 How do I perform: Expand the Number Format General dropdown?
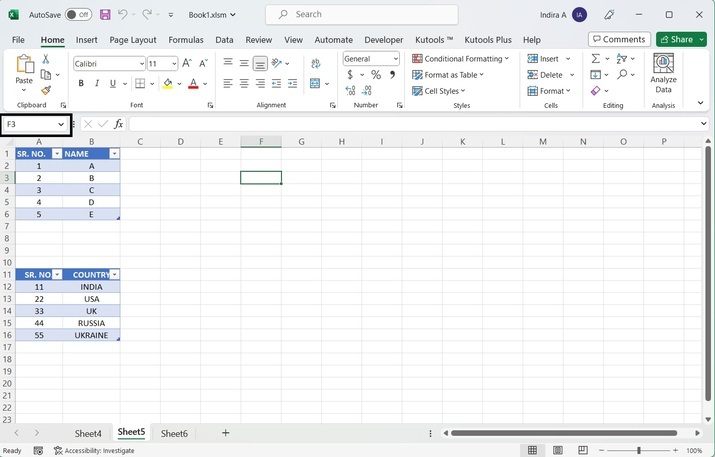coord(395,59)
